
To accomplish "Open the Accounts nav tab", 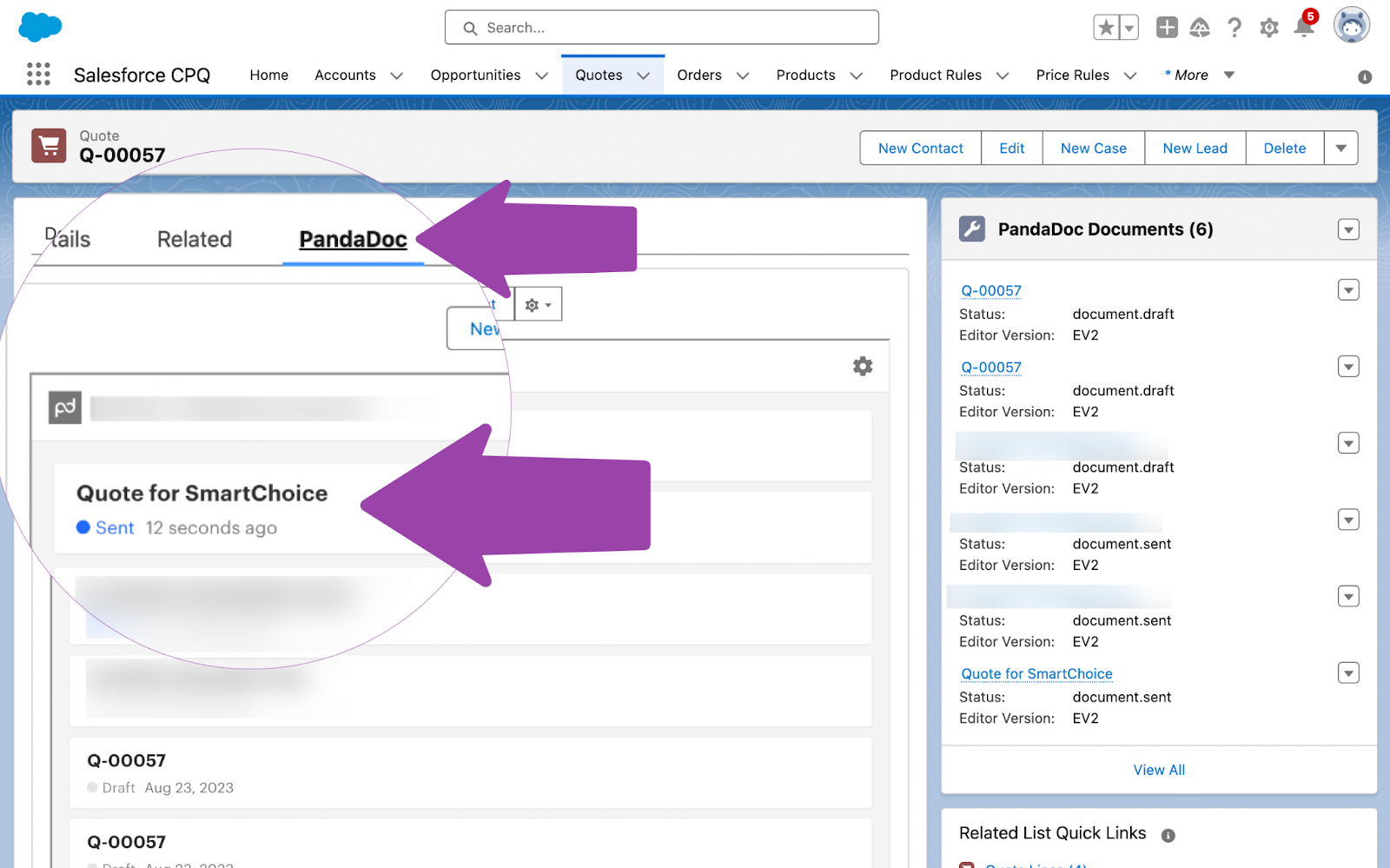I will (345, 75).
